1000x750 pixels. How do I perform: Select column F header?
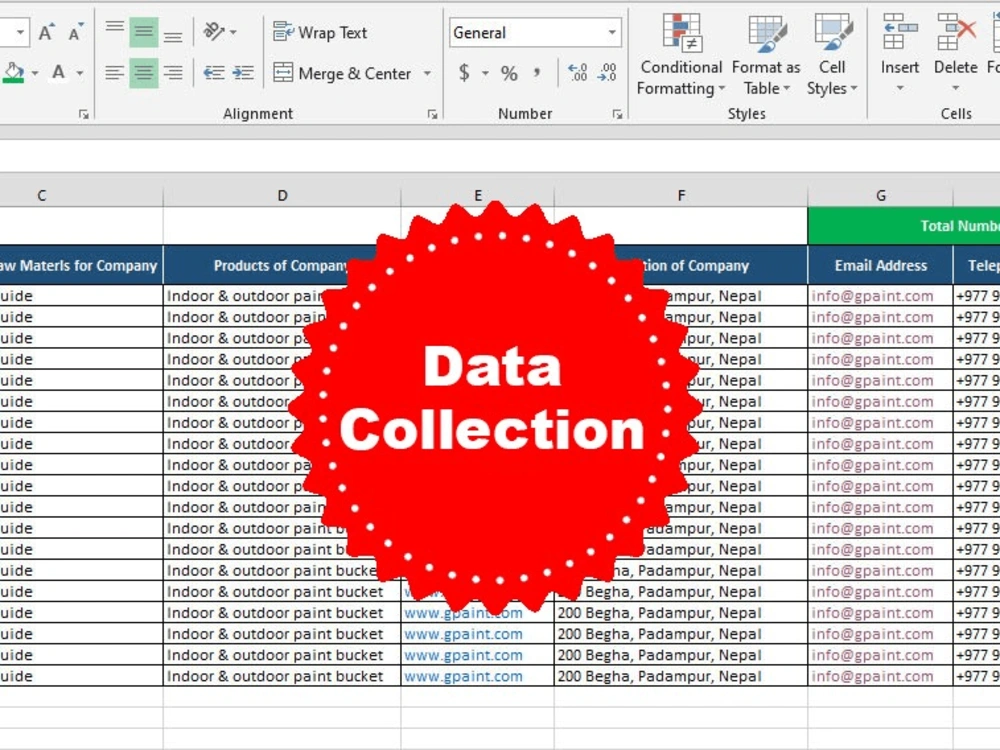point(681,195)
